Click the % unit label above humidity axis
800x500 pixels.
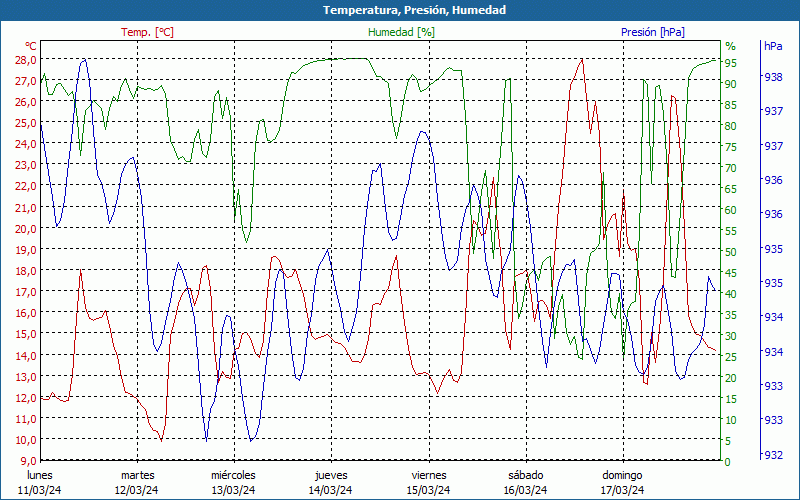tap(731, 46)
